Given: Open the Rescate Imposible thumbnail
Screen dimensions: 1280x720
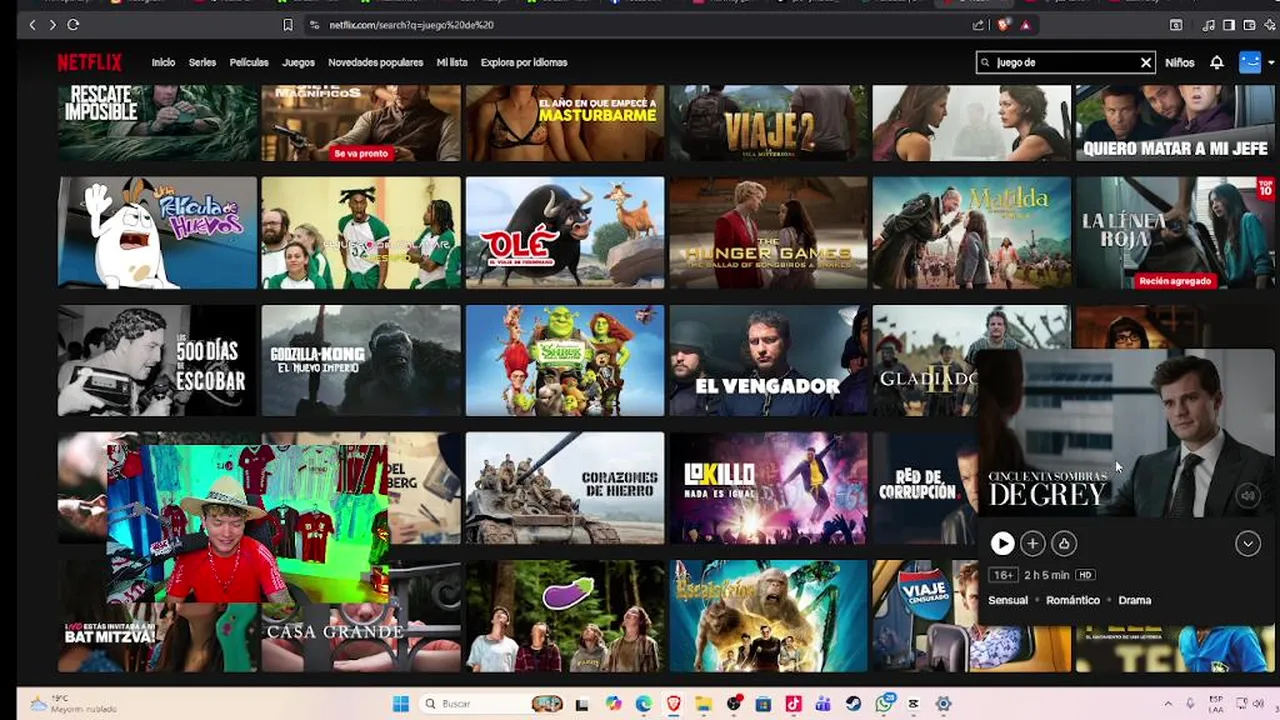Looking at the screenshot, I should (x=157, y=123).
